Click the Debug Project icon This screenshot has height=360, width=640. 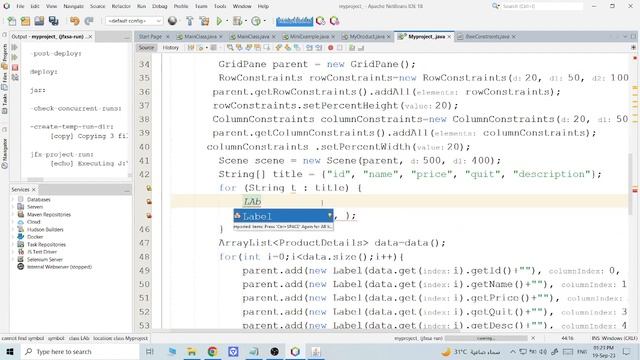(237, 21)
